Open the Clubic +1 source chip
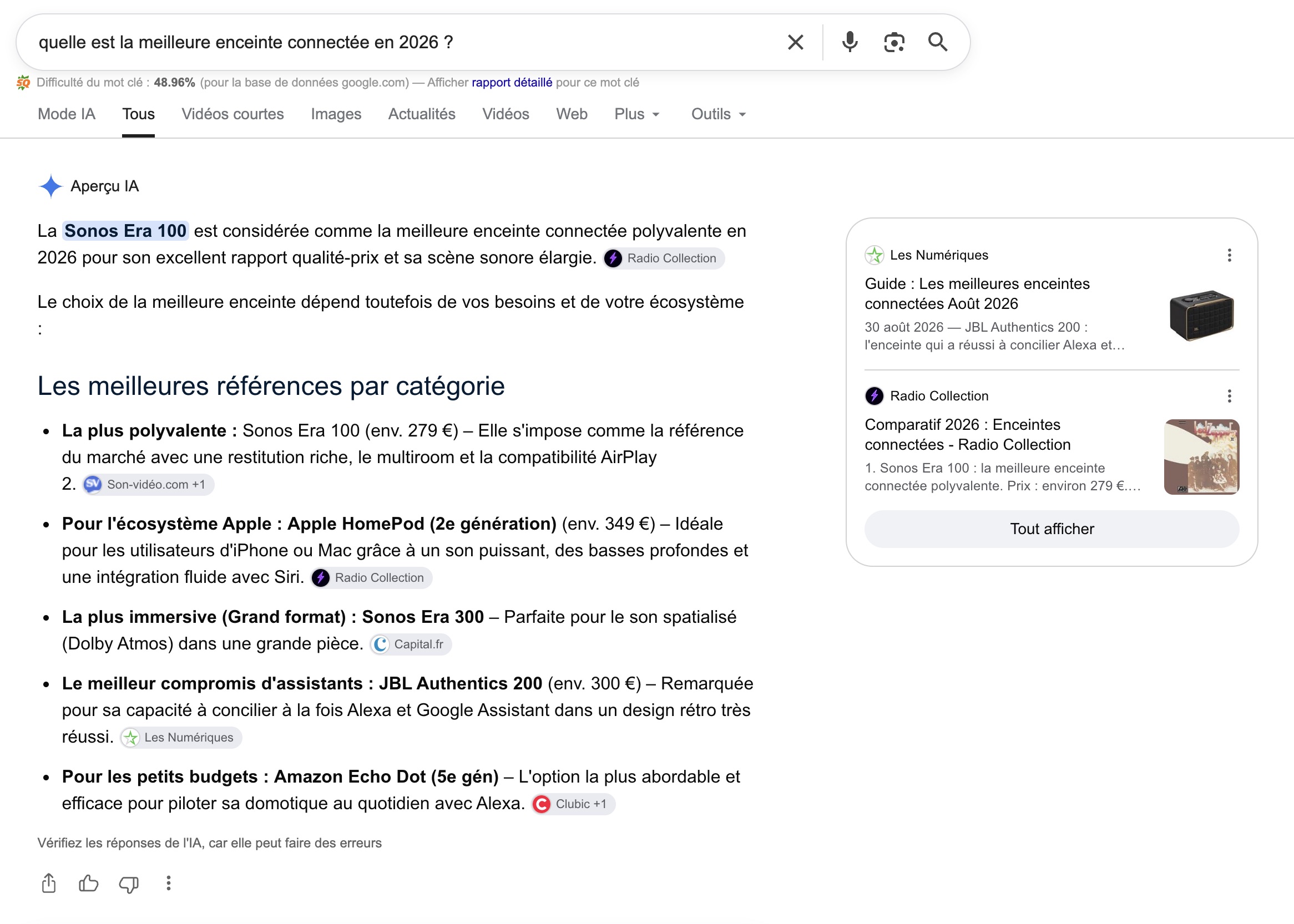The height and width of the screenshot is (924, 1294). tap(573, 805)
